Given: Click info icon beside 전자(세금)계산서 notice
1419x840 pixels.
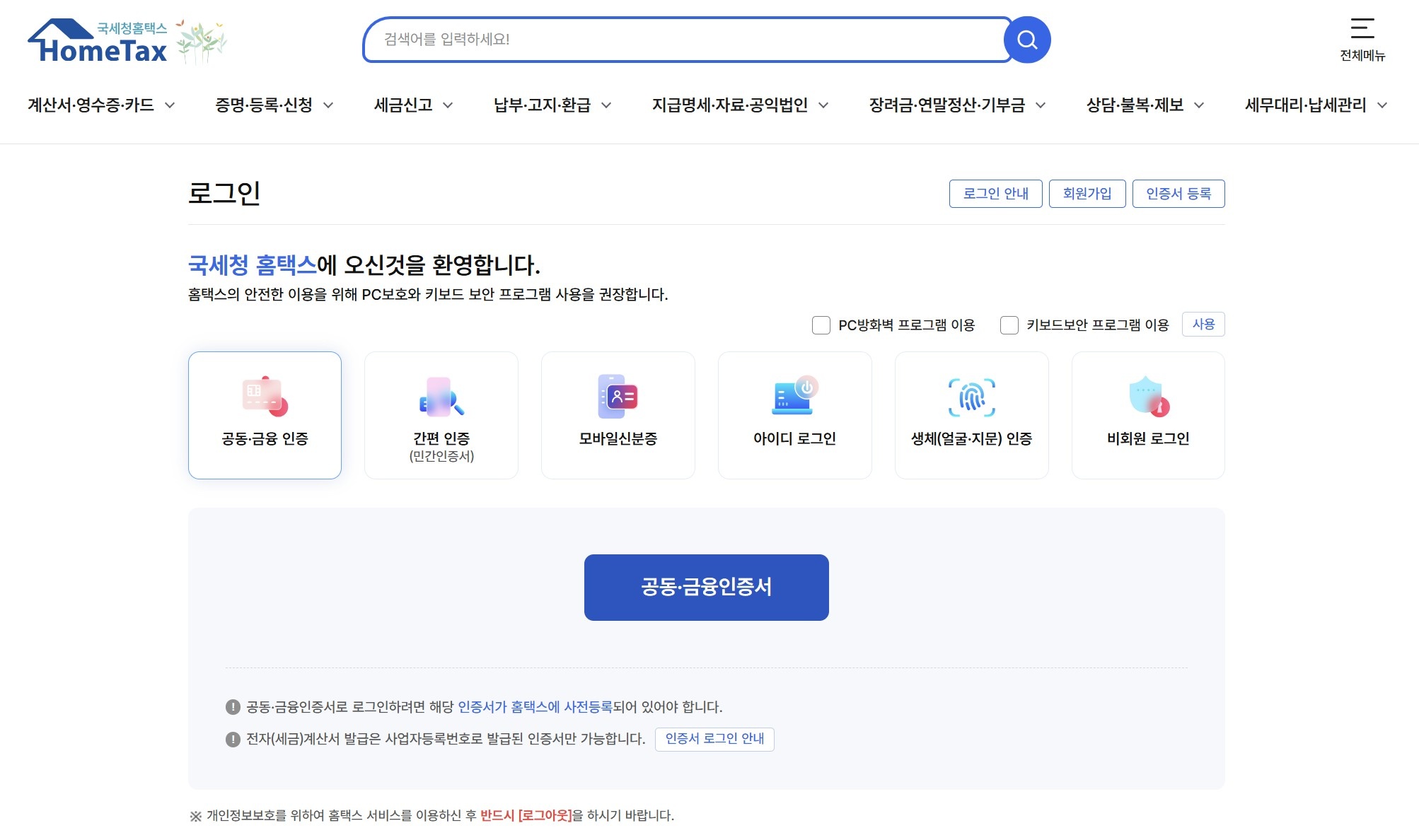Looking at the screenshot, I should click(x=233, y=740).
